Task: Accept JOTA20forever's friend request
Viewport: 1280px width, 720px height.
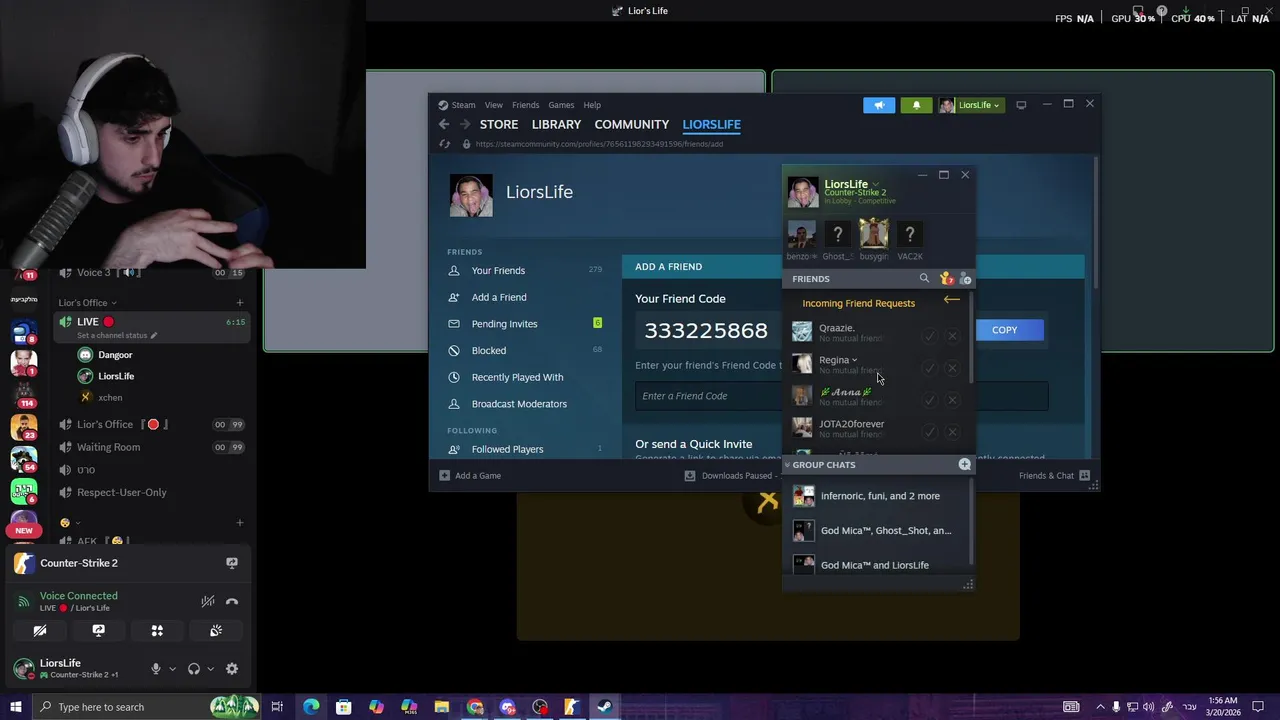Action: tap(929, 432)
